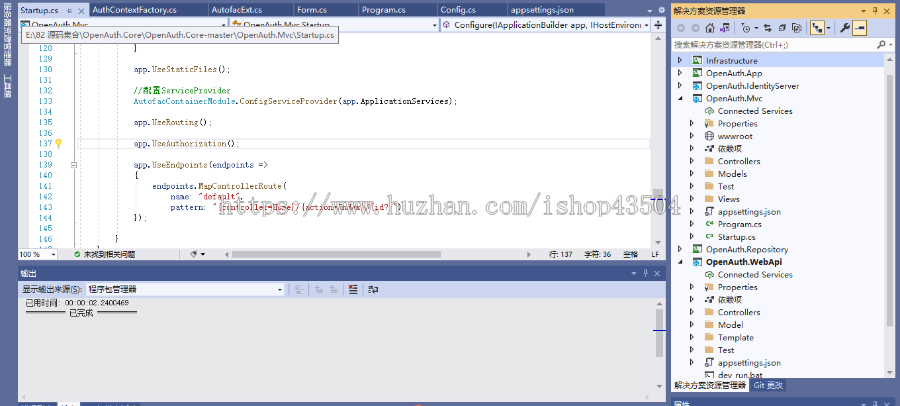Image resolution: width=900 pixels, height=406 pixels.
Task: Click the UseAuthorization code line 137
Action: click(186, 143)
